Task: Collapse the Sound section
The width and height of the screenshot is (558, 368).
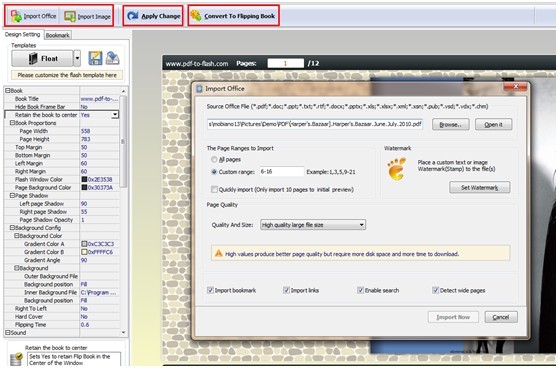Action: [7, 332]
